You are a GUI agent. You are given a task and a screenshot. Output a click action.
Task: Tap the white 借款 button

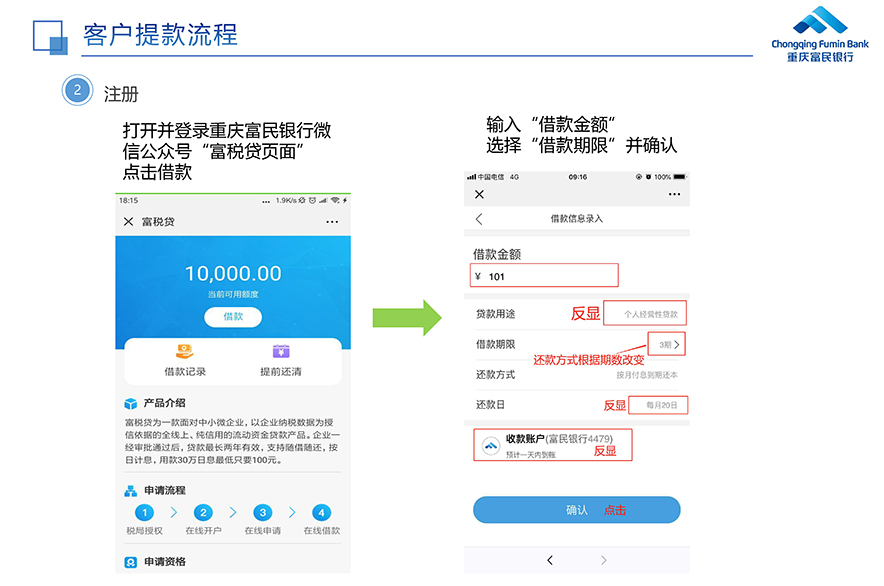pyautogui.click(x=233, y=317)
